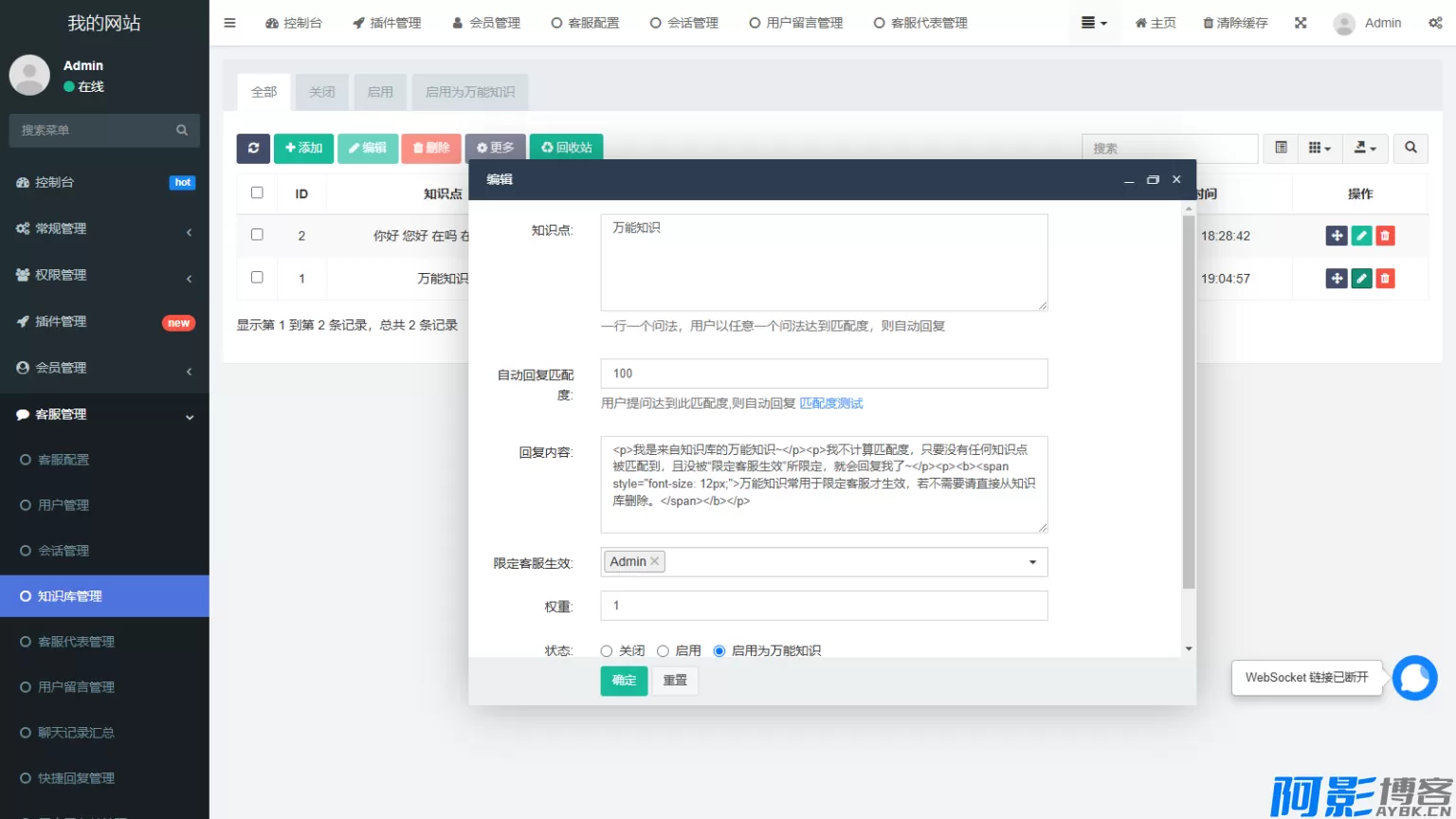Click the 确定 confirm button
The height and width of the screenshot is (819, 1456).
point(624,681)
